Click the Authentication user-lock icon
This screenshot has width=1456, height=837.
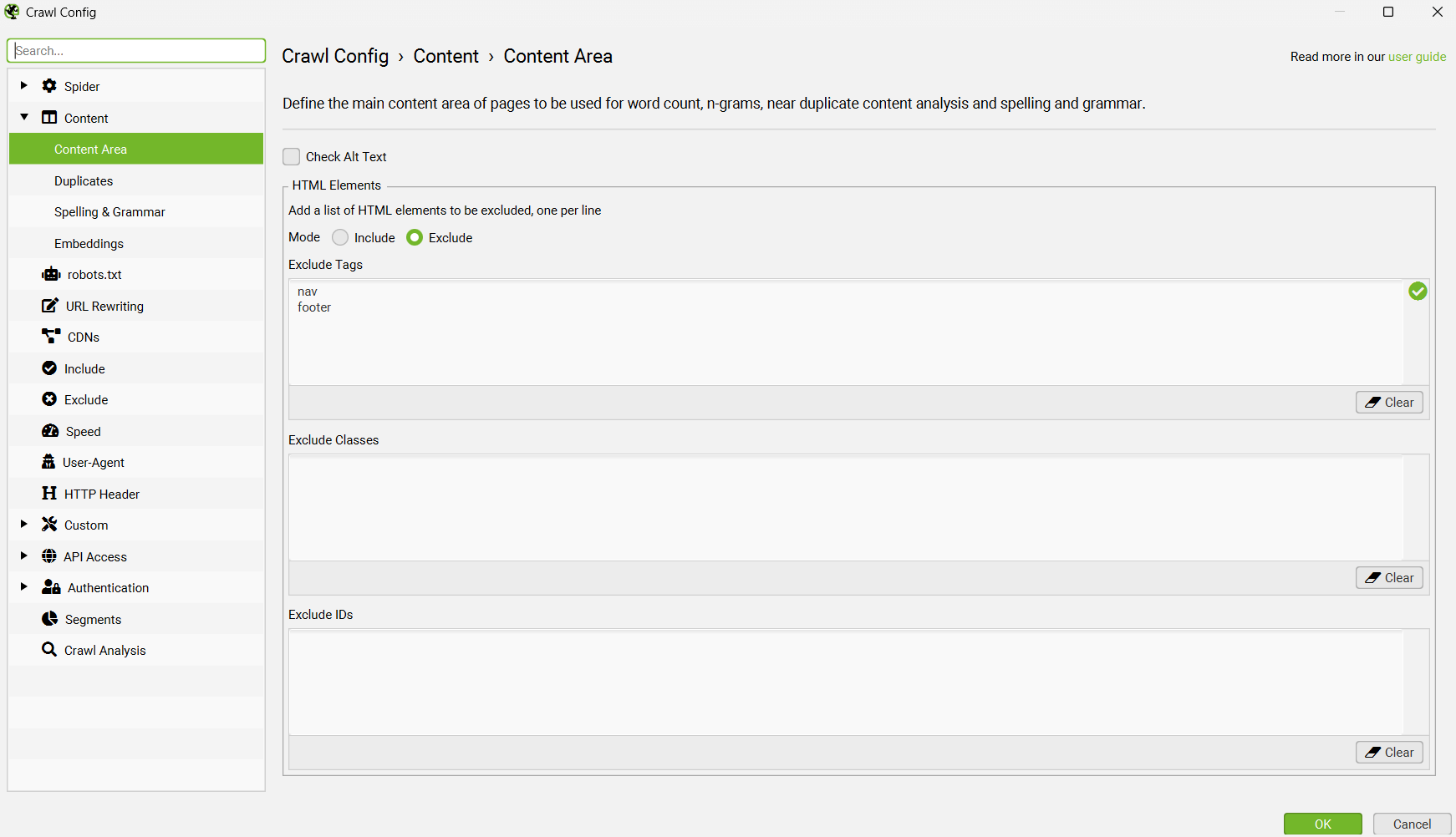tap(51, 587)
